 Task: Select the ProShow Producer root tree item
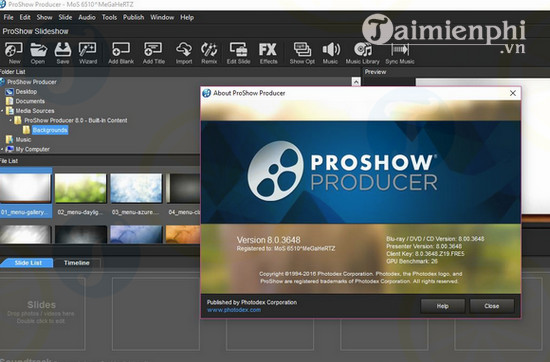pyautogui.click(x=32, y=82)
